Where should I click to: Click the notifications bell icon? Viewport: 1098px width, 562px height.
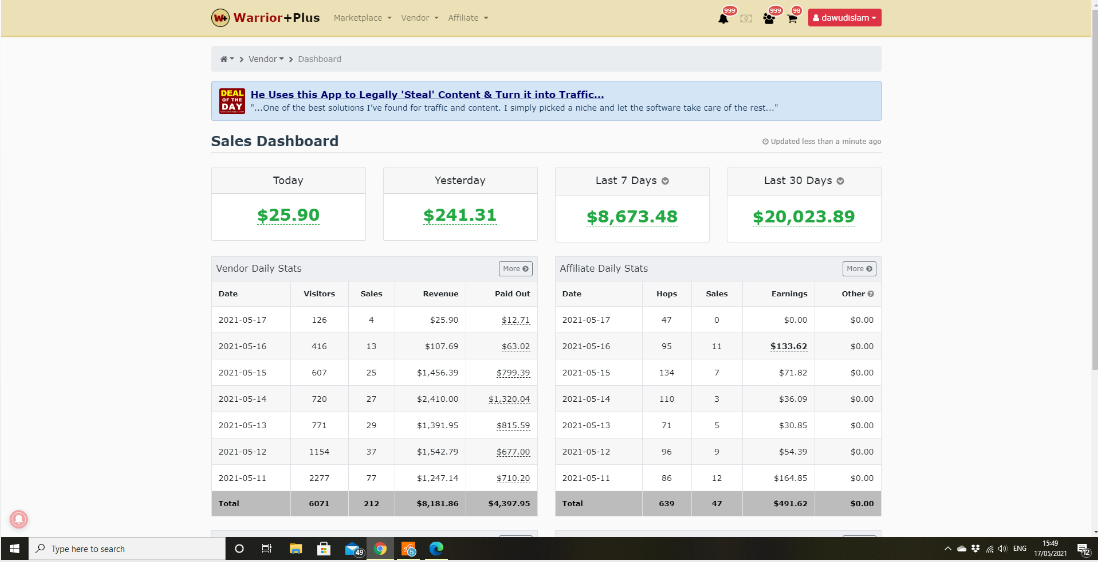723,18
